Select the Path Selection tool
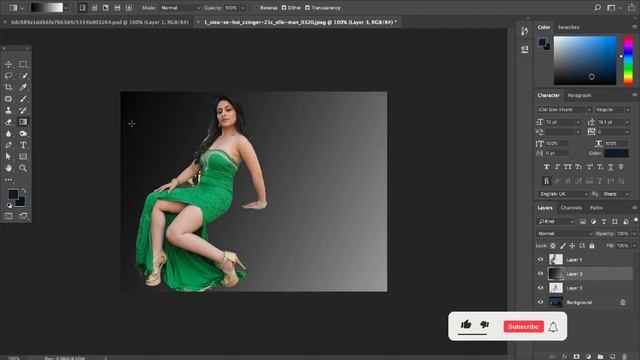Viewport: 640px width, 360px height. tap(8, 156)
